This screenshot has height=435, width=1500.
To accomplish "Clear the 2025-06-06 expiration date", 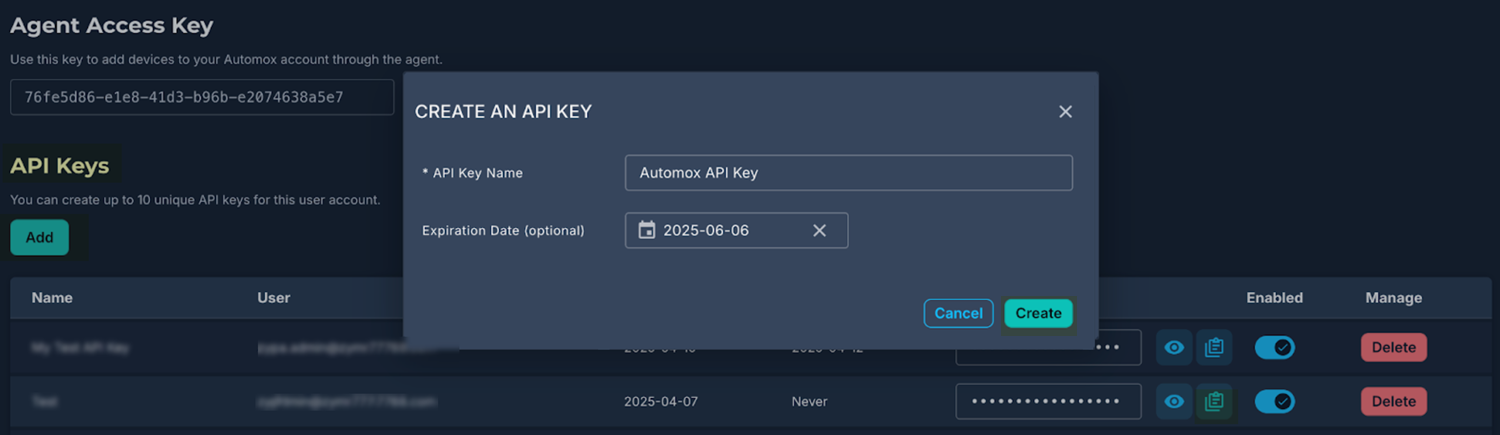I will (x=819, y=230).
